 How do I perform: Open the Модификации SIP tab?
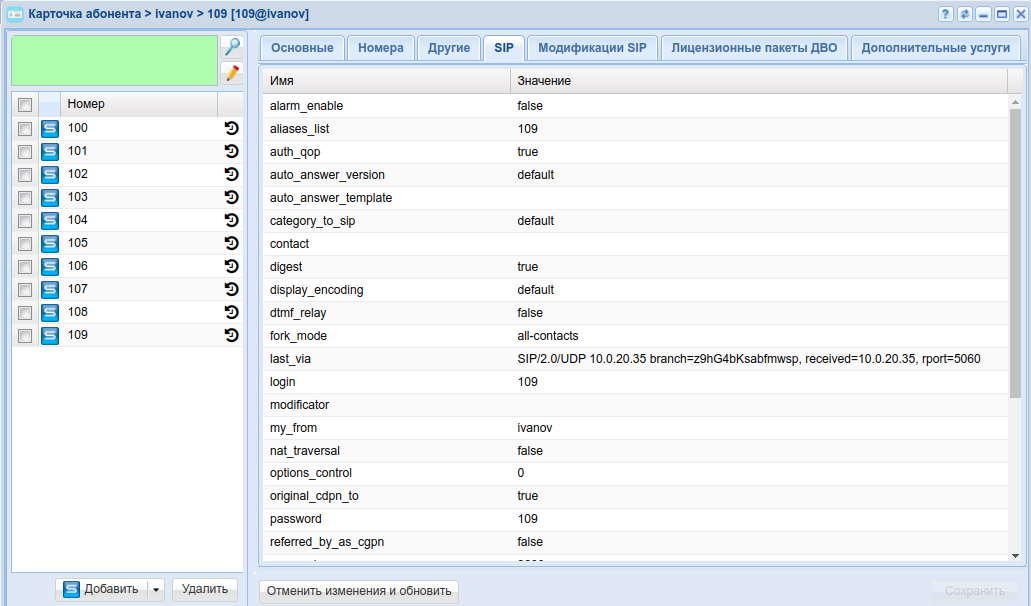coord(592,48)
